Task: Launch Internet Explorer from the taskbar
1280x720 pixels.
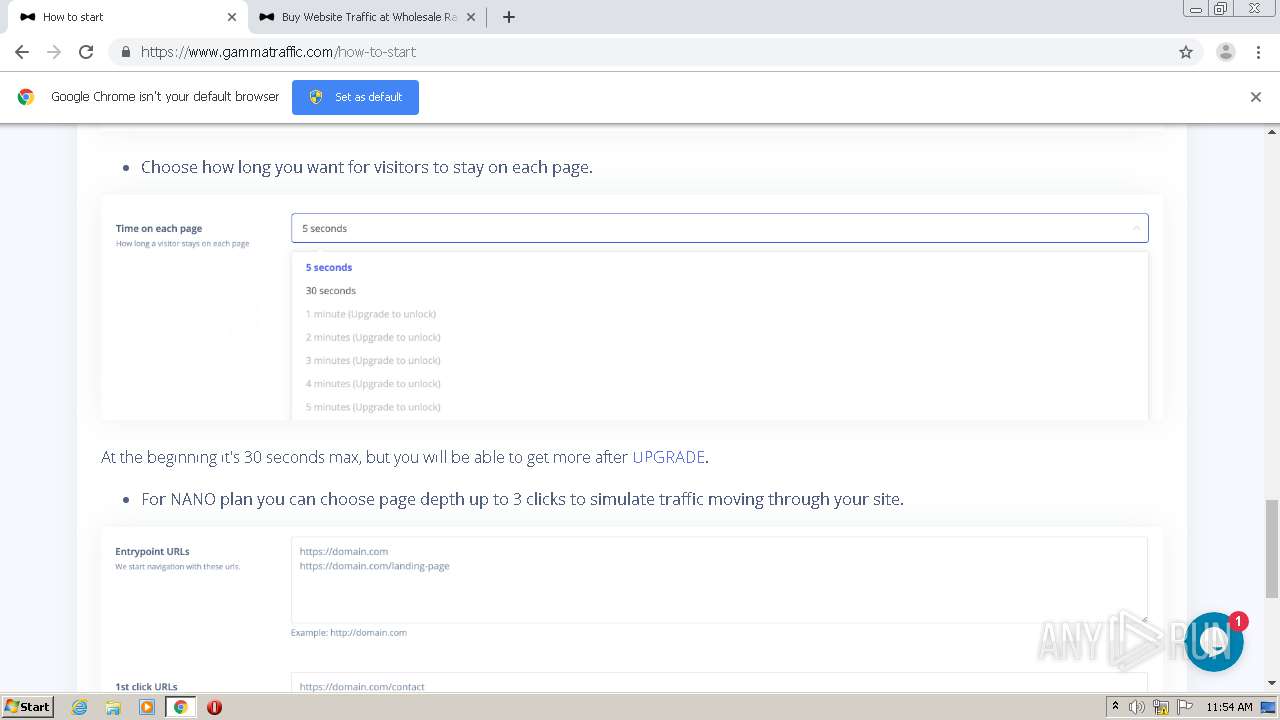Action: pyautogui.click(x=79, y=707)
